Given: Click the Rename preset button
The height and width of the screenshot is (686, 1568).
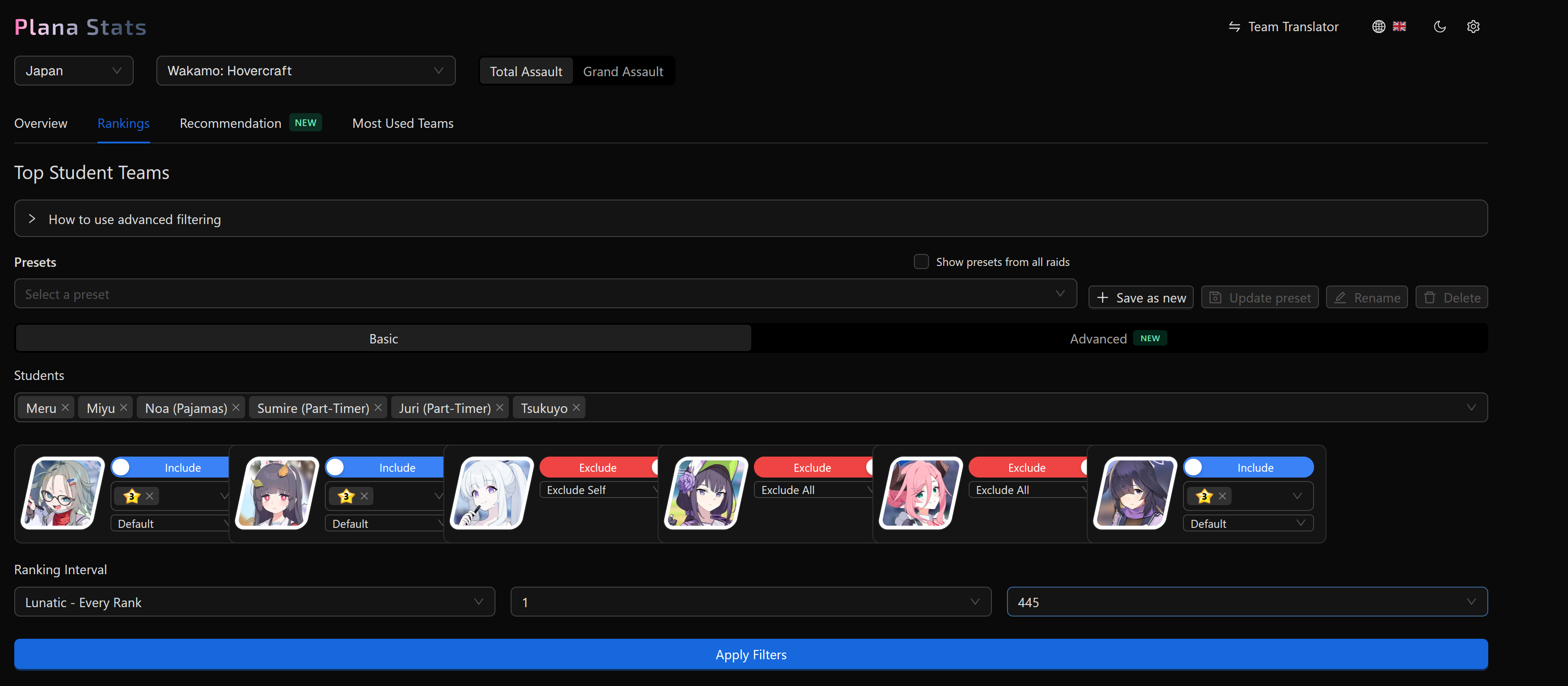Looking at the screenshot, I should click(1367, 297).
